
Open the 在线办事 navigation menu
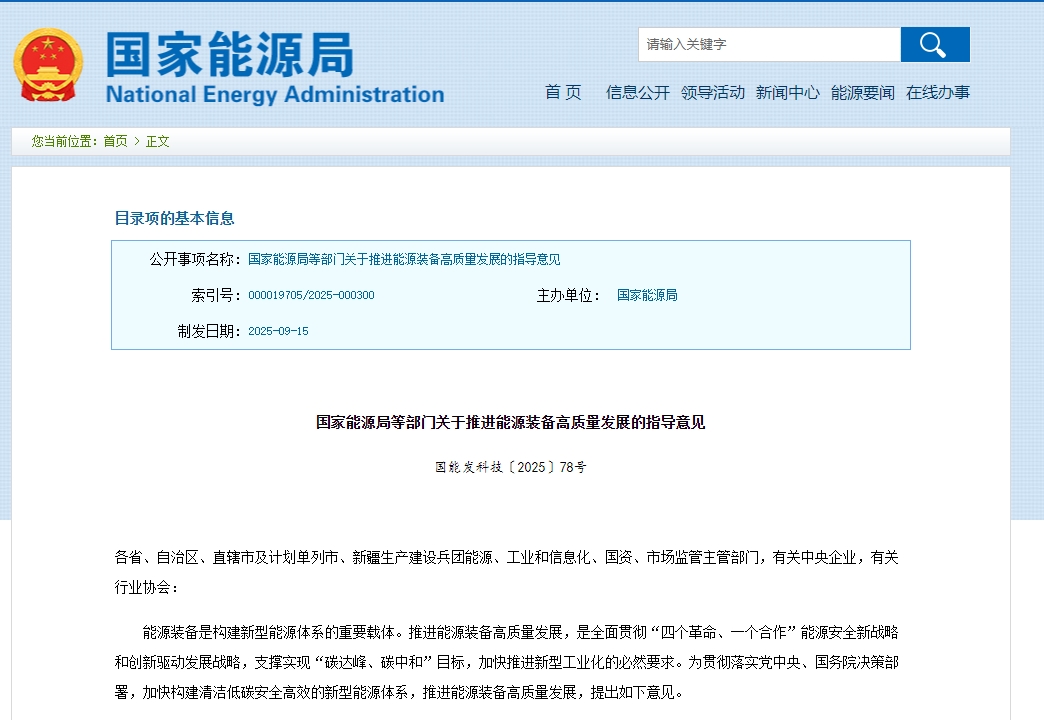939,92
